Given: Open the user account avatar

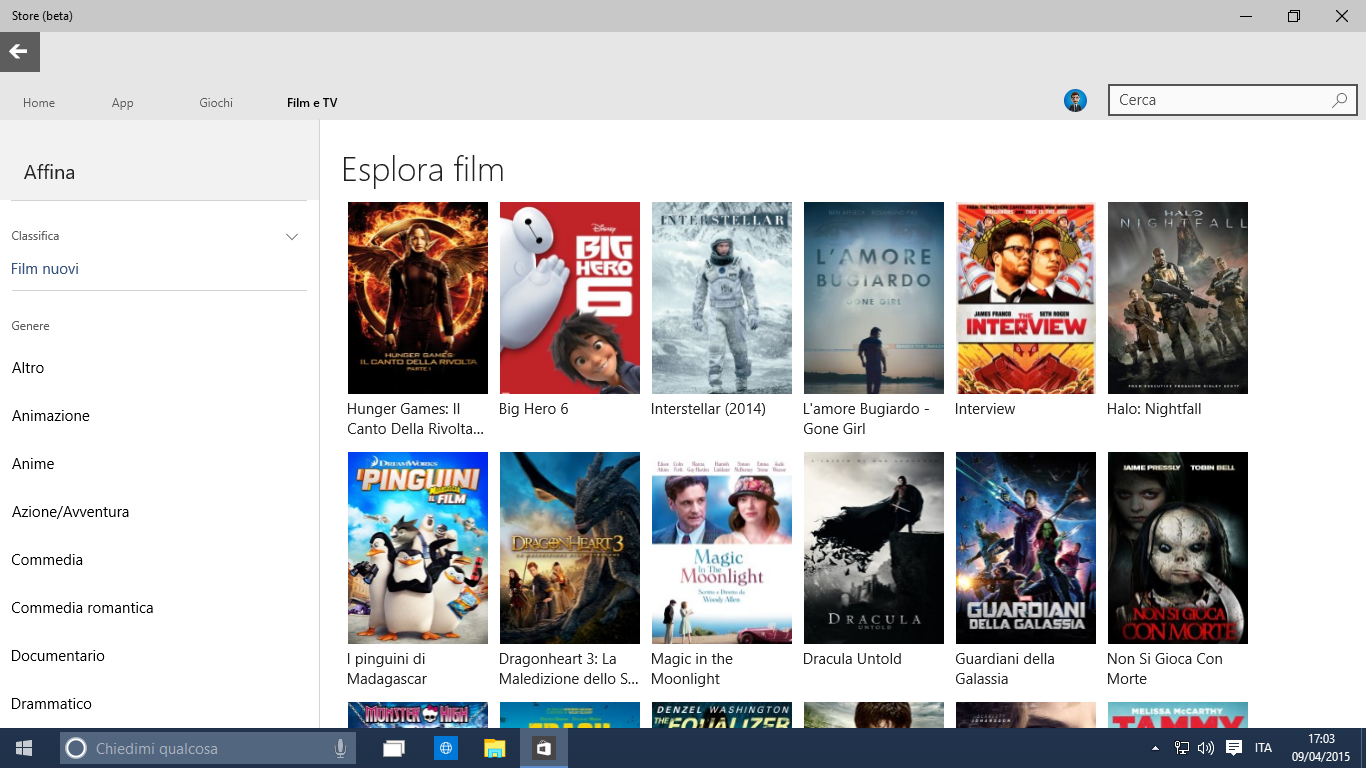Looking at the screenshot, I should pos(1075,100).
